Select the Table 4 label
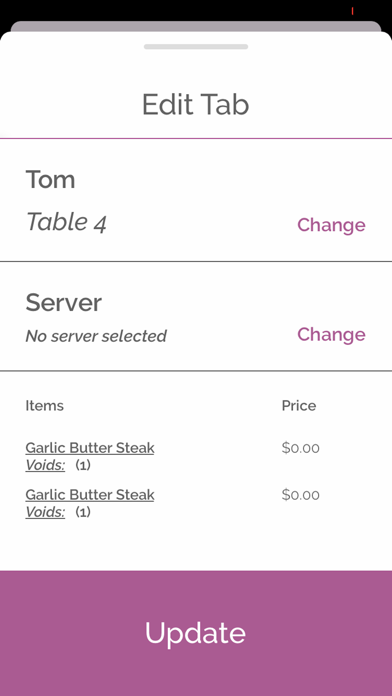The height and width of the screenshot is (696, 392). point(67,222)
